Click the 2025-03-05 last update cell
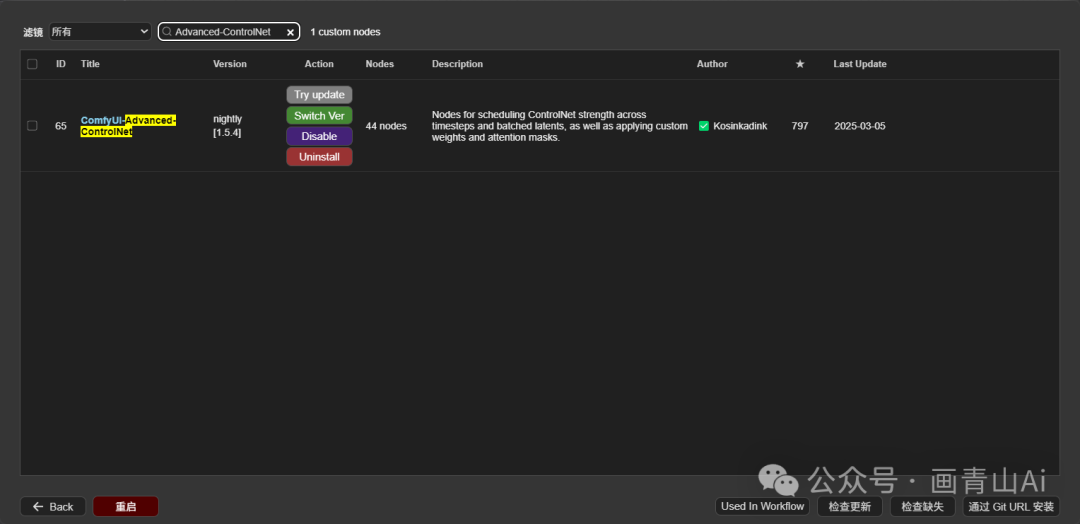 [860, 126]
